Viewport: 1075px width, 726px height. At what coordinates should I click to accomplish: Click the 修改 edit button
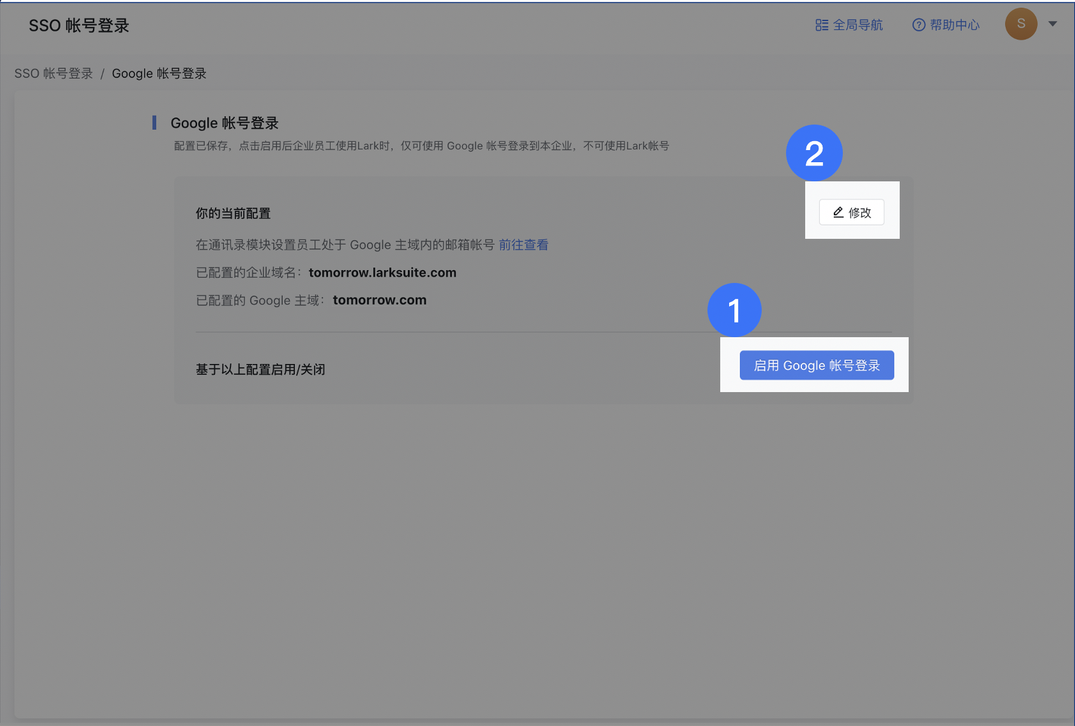pos(851,213)
